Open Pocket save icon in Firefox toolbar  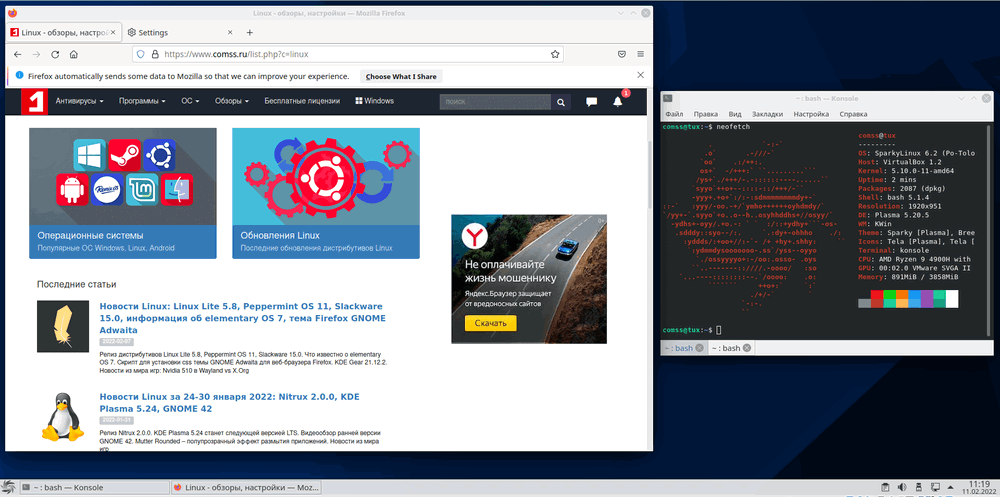(x=622, y=54)
